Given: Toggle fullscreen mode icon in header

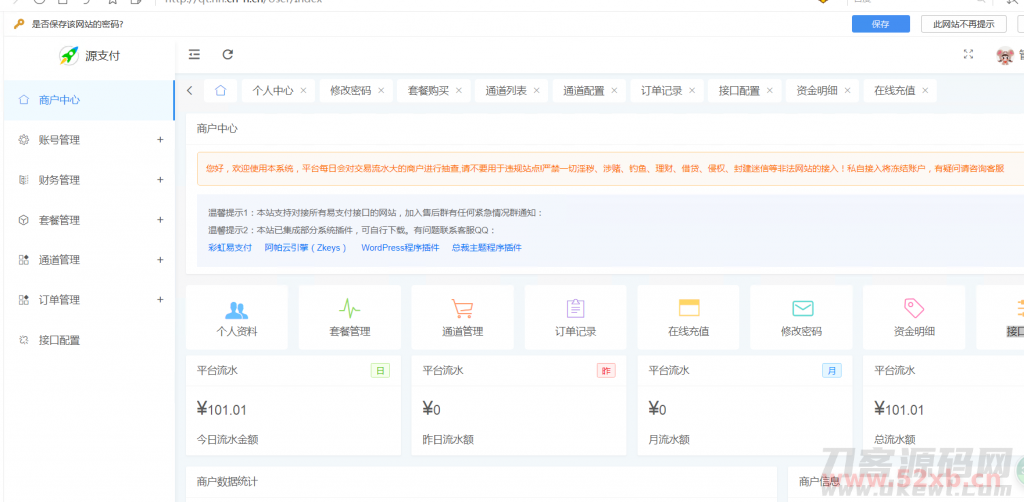Looking at the screenshot, I should (x=967, y=55).
